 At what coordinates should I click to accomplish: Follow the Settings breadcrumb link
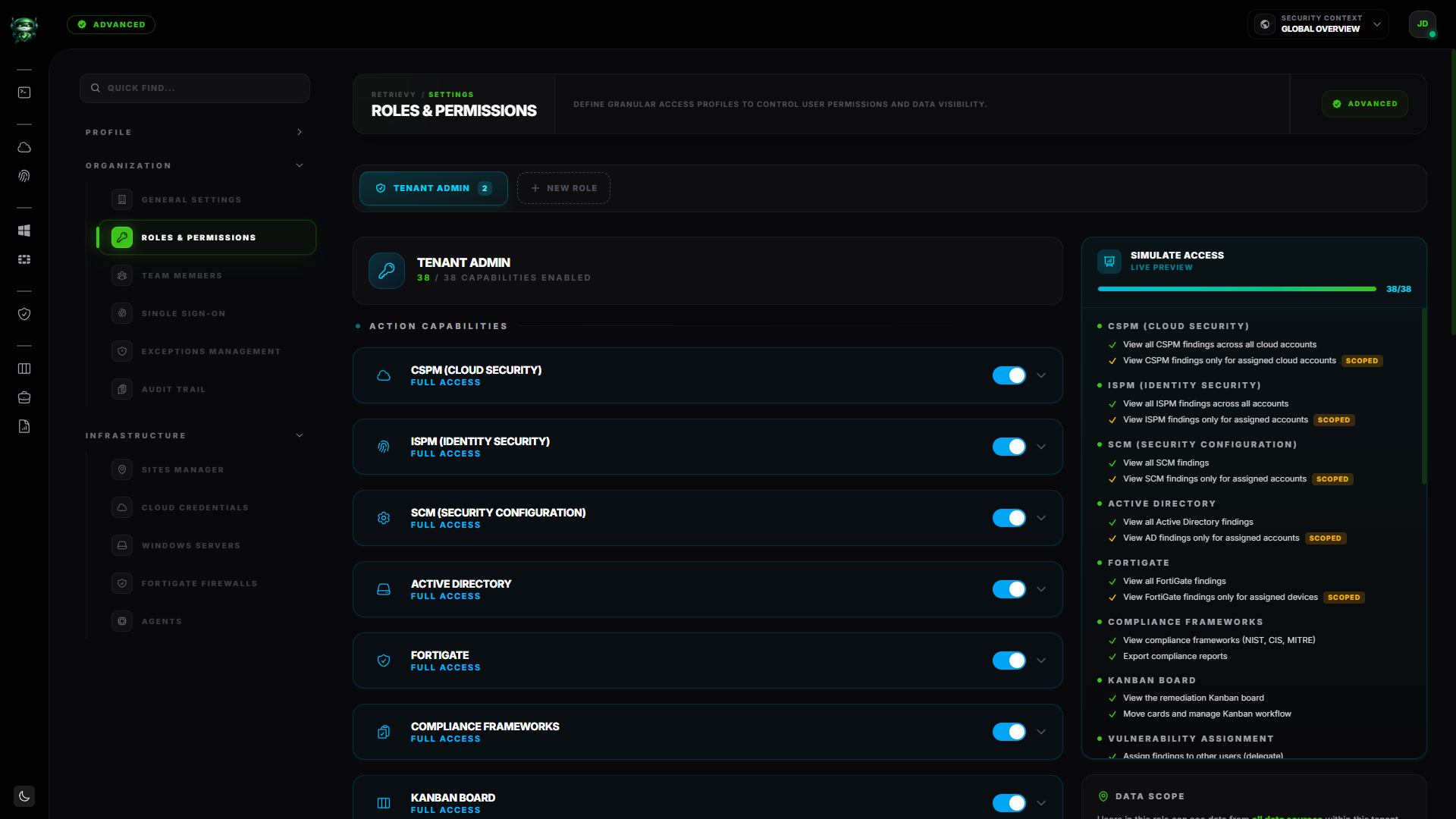pos(450,95)
